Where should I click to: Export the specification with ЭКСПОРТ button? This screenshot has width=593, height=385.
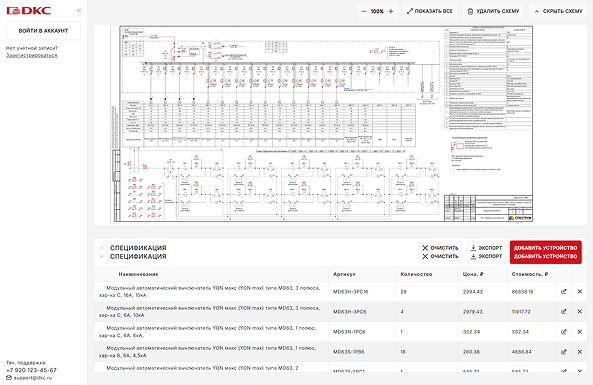click(486, 252)
